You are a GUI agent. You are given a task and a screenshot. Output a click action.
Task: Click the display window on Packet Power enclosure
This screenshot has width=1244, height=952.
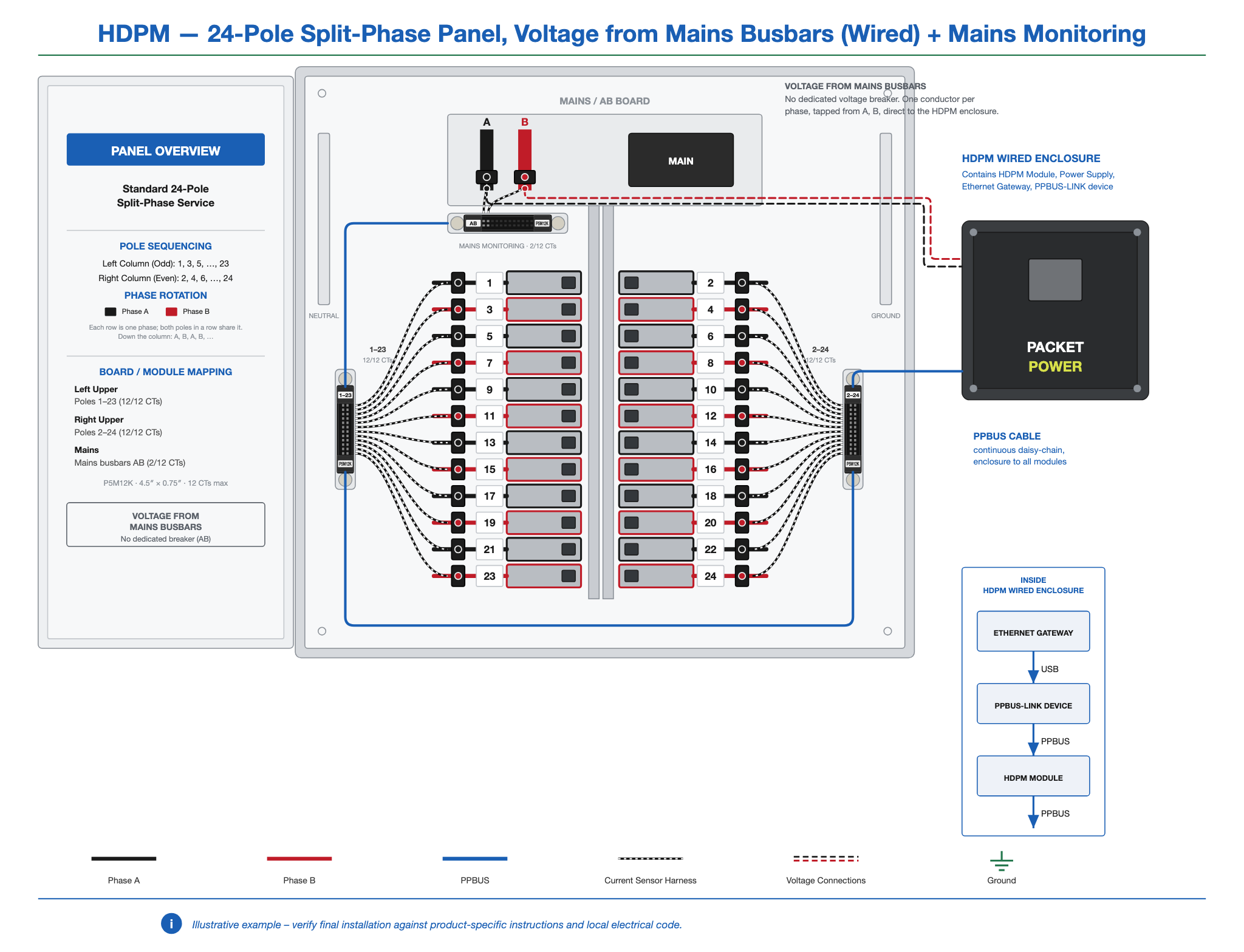(1055, 280)
